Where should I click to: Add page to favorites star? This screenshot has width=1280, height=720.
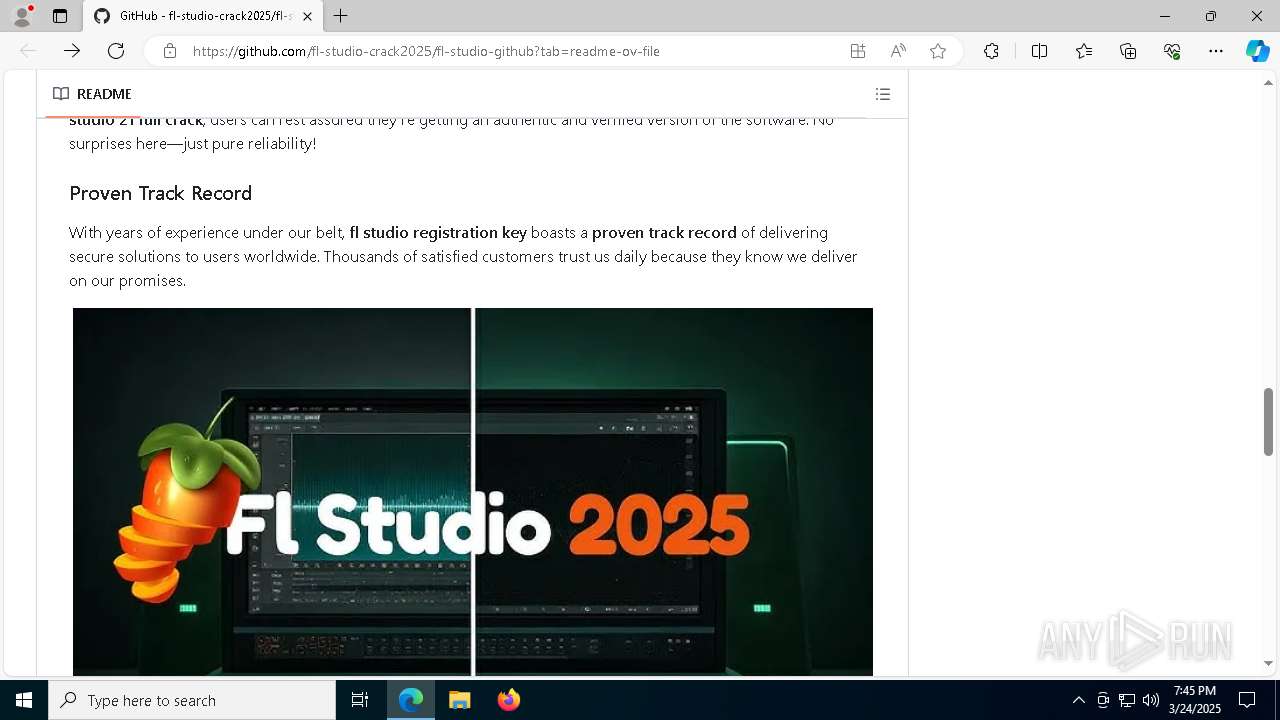[x=938, y=51]
